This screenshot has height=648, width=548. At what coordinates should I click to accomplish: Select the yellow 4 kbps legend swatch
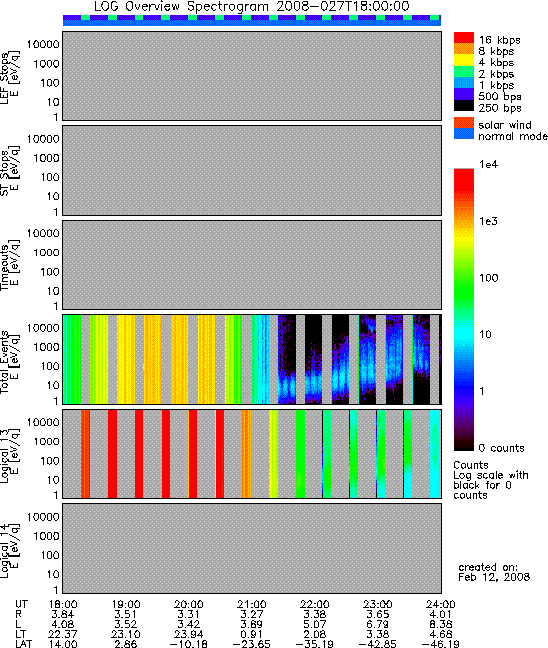(464, 60)
